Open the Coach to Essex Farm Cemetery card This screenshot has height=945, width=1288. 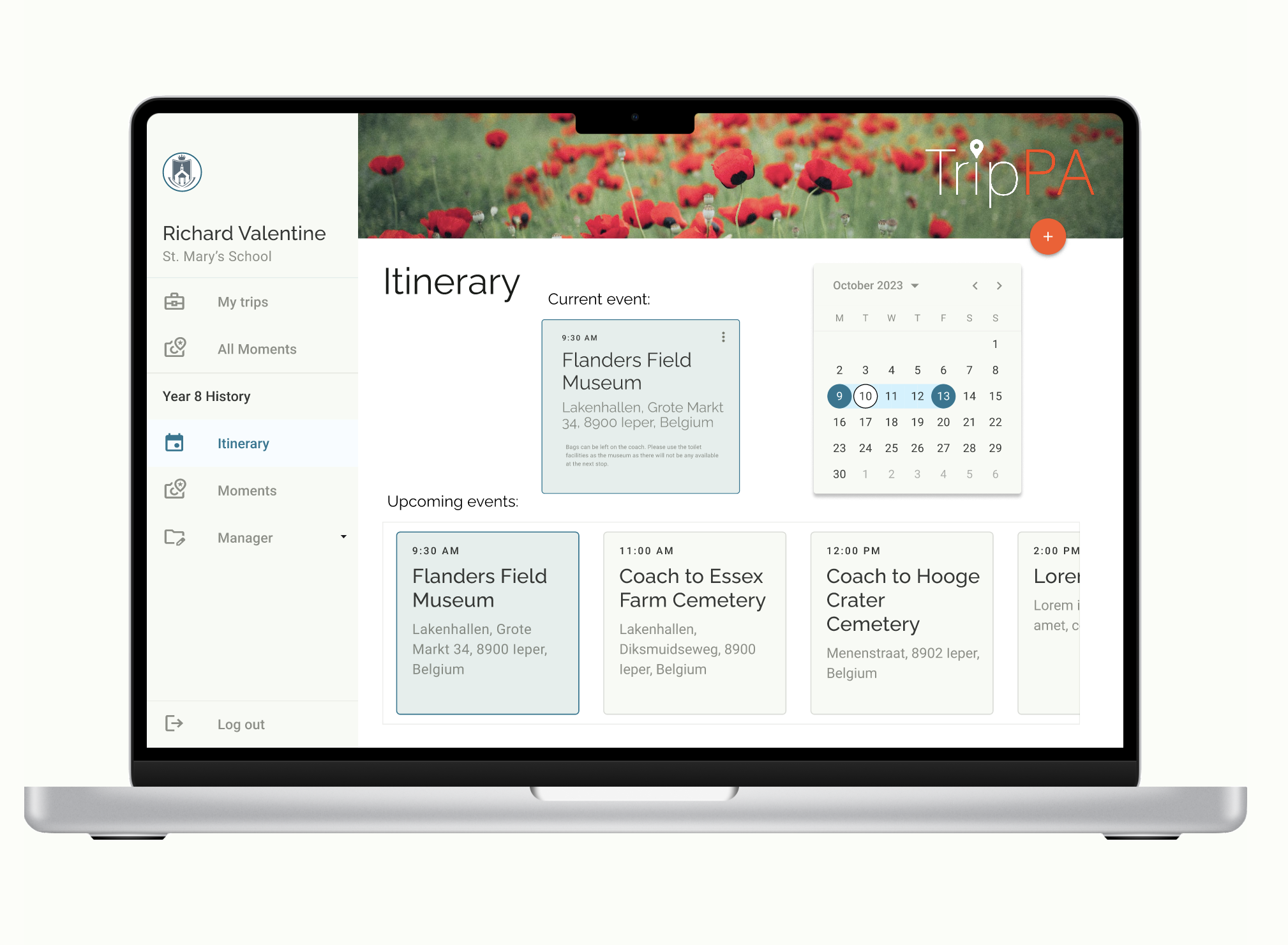pos(694,623)
